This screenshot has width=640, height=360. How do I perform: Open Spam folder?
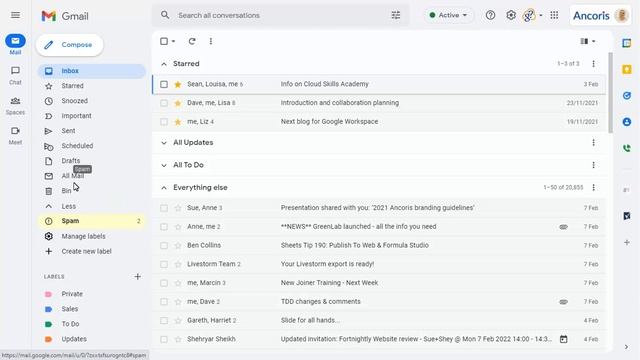click(x=92, y=221)
